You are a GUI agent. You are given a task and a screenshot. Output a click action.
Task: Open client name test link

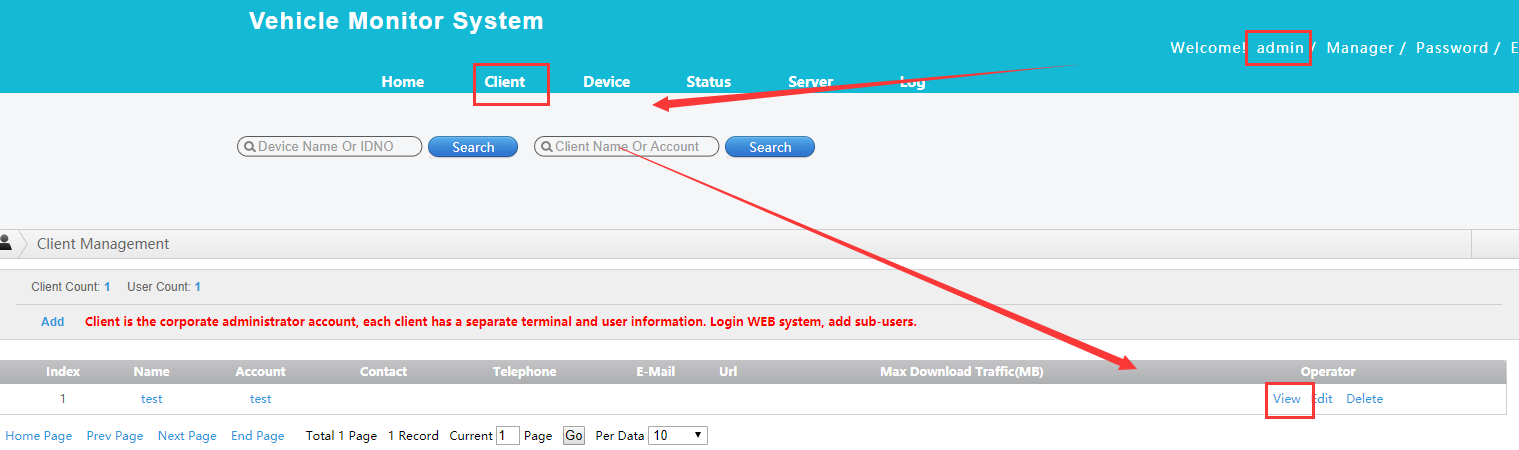152,399
